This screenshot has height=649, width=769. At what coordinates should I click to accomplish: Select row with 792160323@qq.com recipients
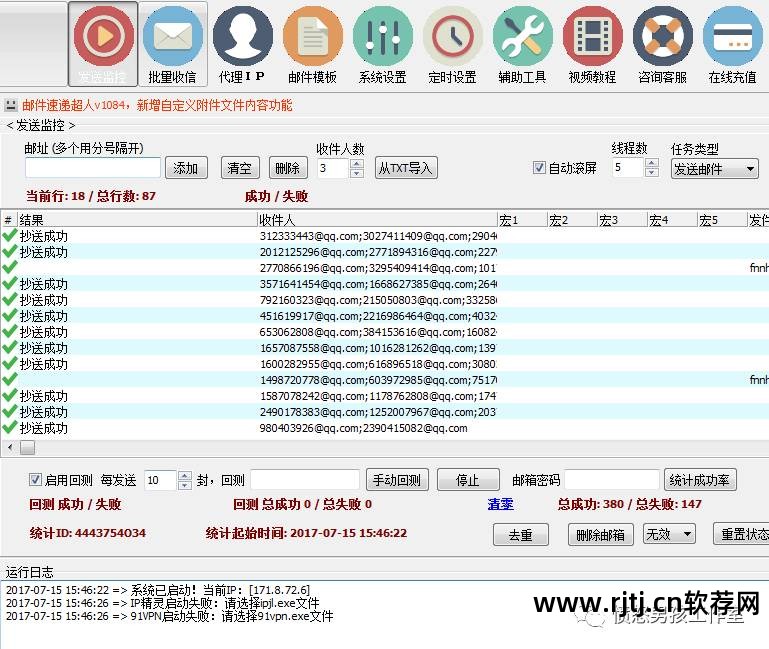point(384,300)
